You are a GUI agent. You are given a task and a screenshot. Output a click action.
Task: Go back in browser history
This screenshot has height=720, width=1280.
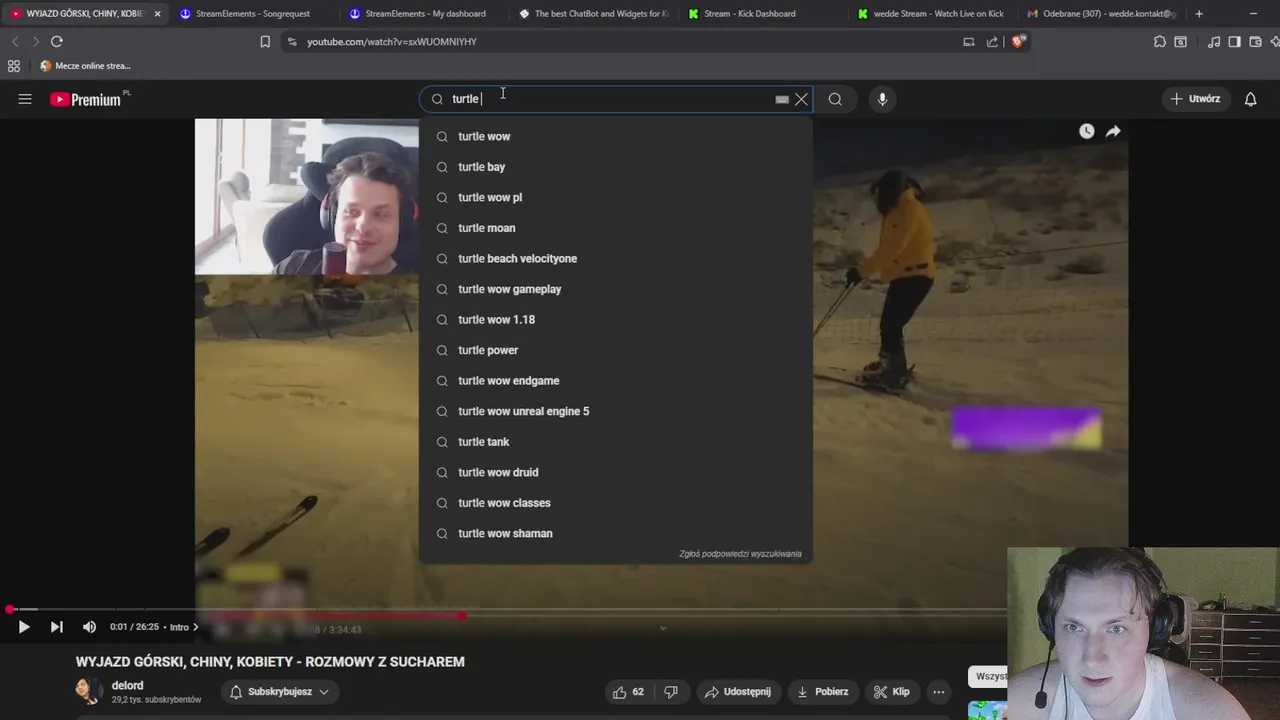(15, 41)
